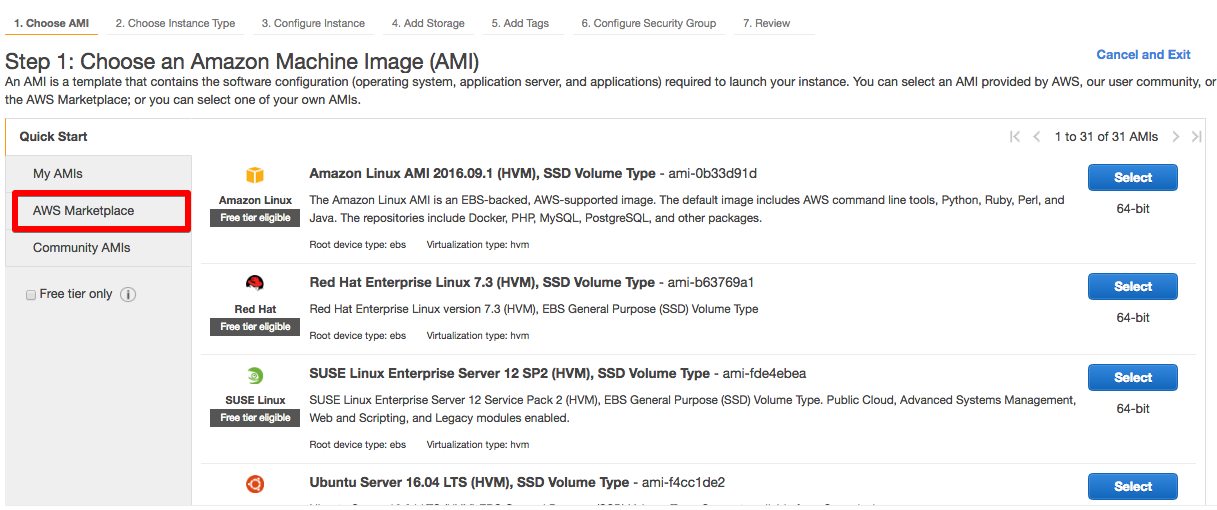
Task: Enable the Free tier only checkbox
Action: point(31,295)
